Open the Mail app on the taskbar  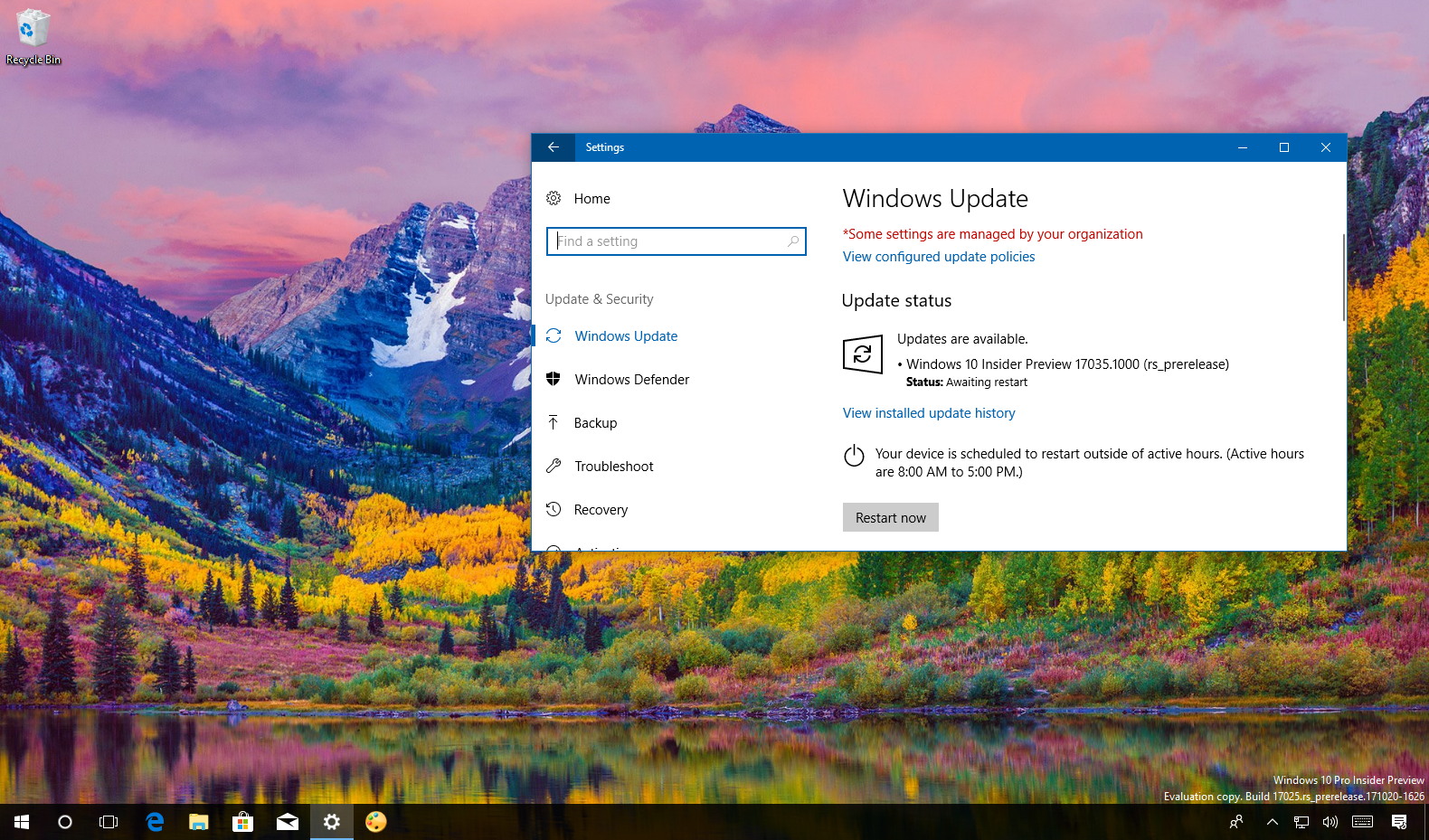(x=288, y=822)
